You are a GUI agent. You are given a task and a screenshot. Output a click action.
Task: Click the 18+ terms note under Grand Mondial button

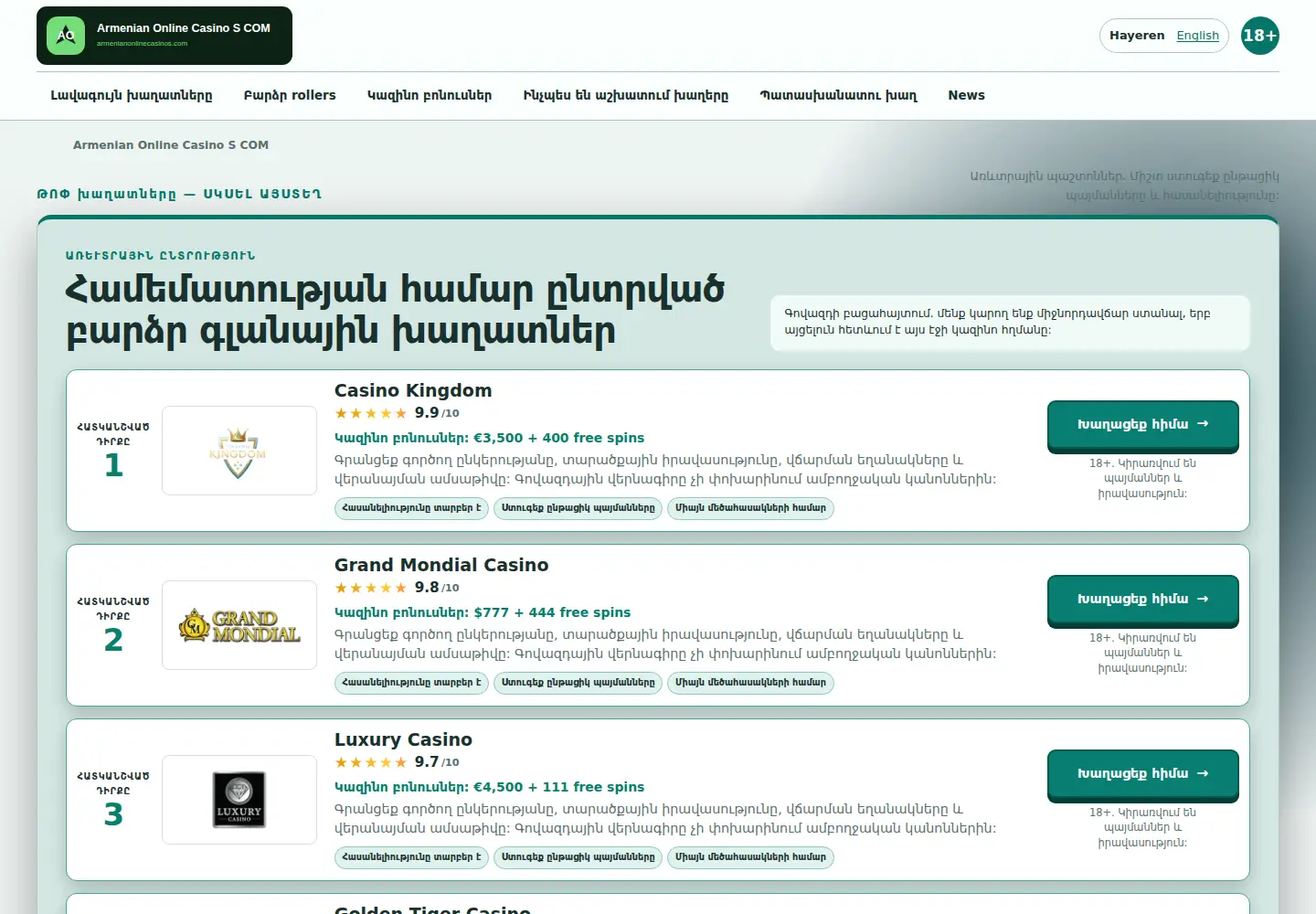(x=1142, y=653)
